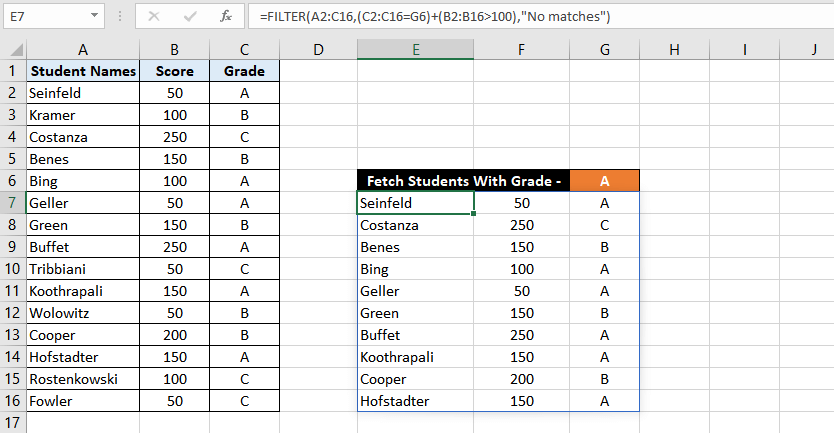Select the 'Wolowitz' cell

pos(83,313)
